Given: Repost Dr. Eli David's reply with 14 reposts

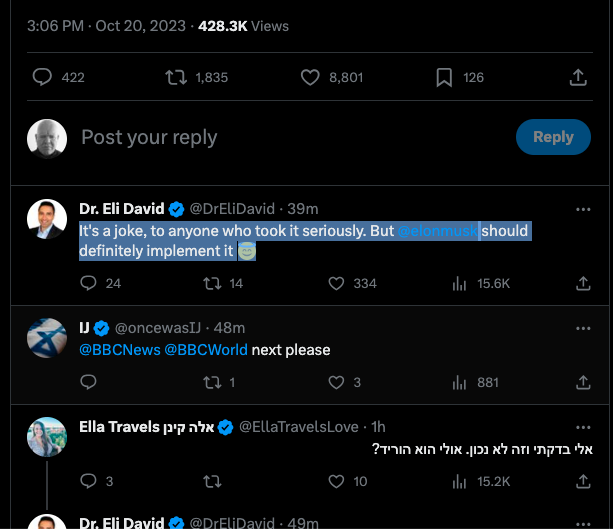Looking at the screenshot, I should [212, 283].
